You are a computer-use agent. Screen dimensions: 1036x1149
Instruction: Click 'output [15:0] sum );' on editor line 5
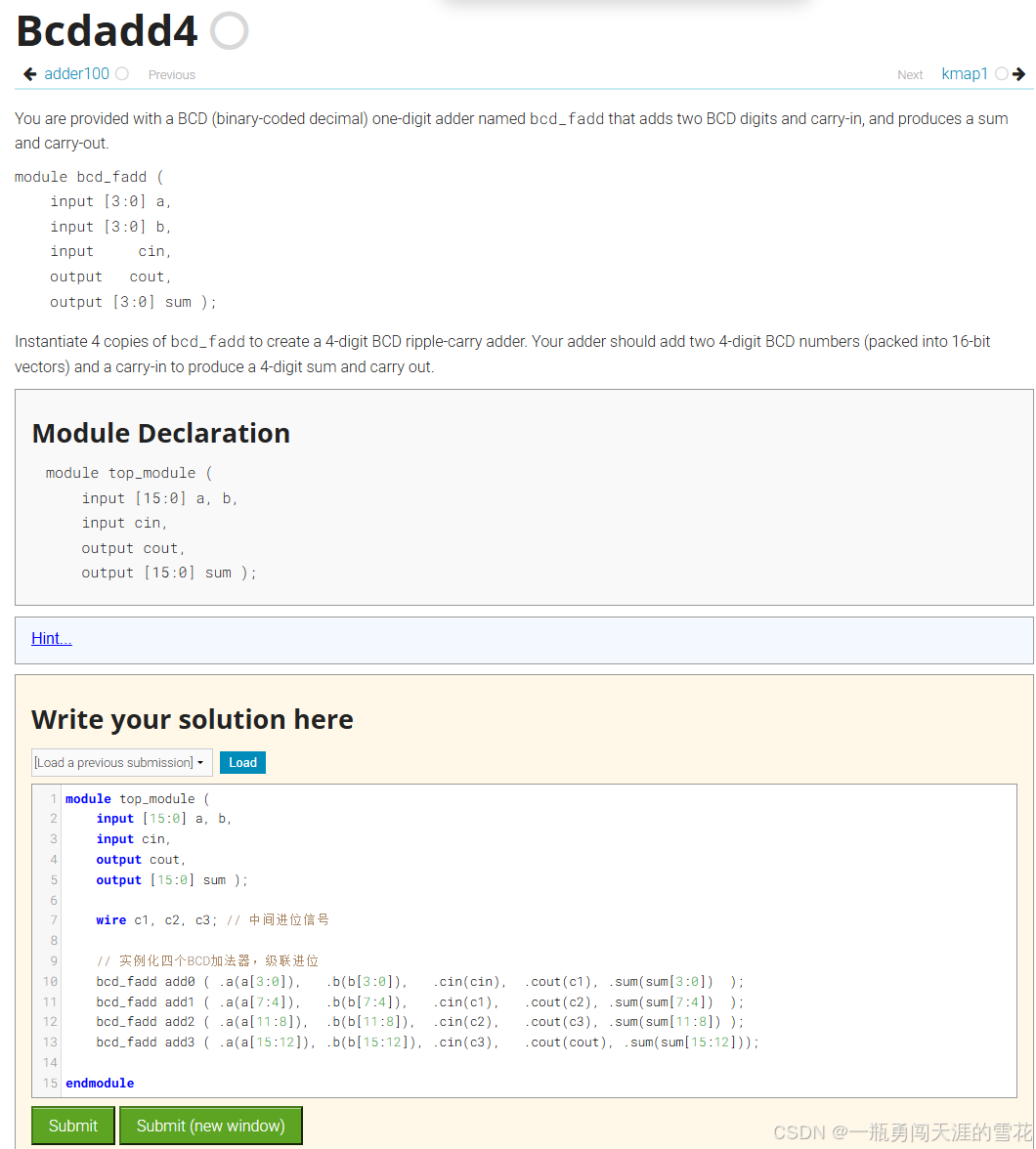coord(172,880)
